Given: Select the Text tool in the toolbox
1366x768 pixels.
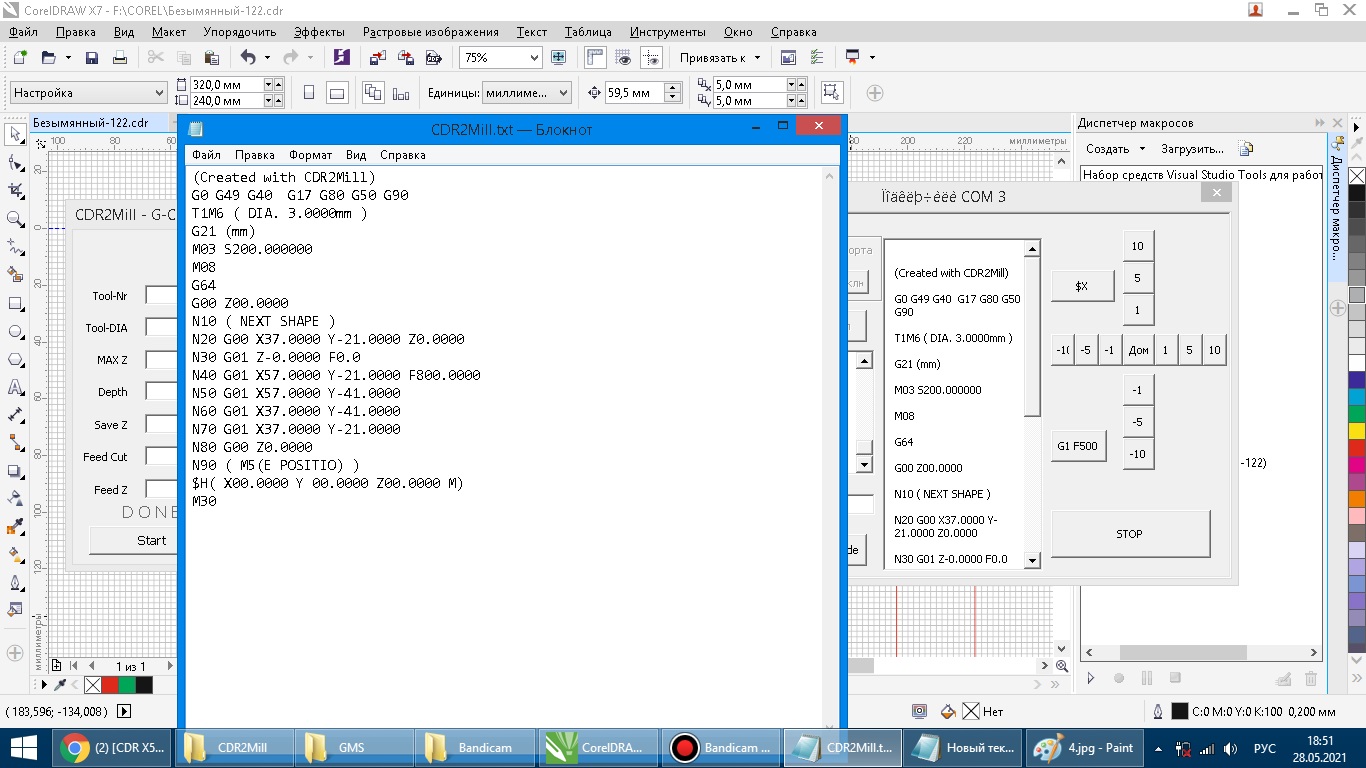Looking at the screenshot, I should click(15, 387).
